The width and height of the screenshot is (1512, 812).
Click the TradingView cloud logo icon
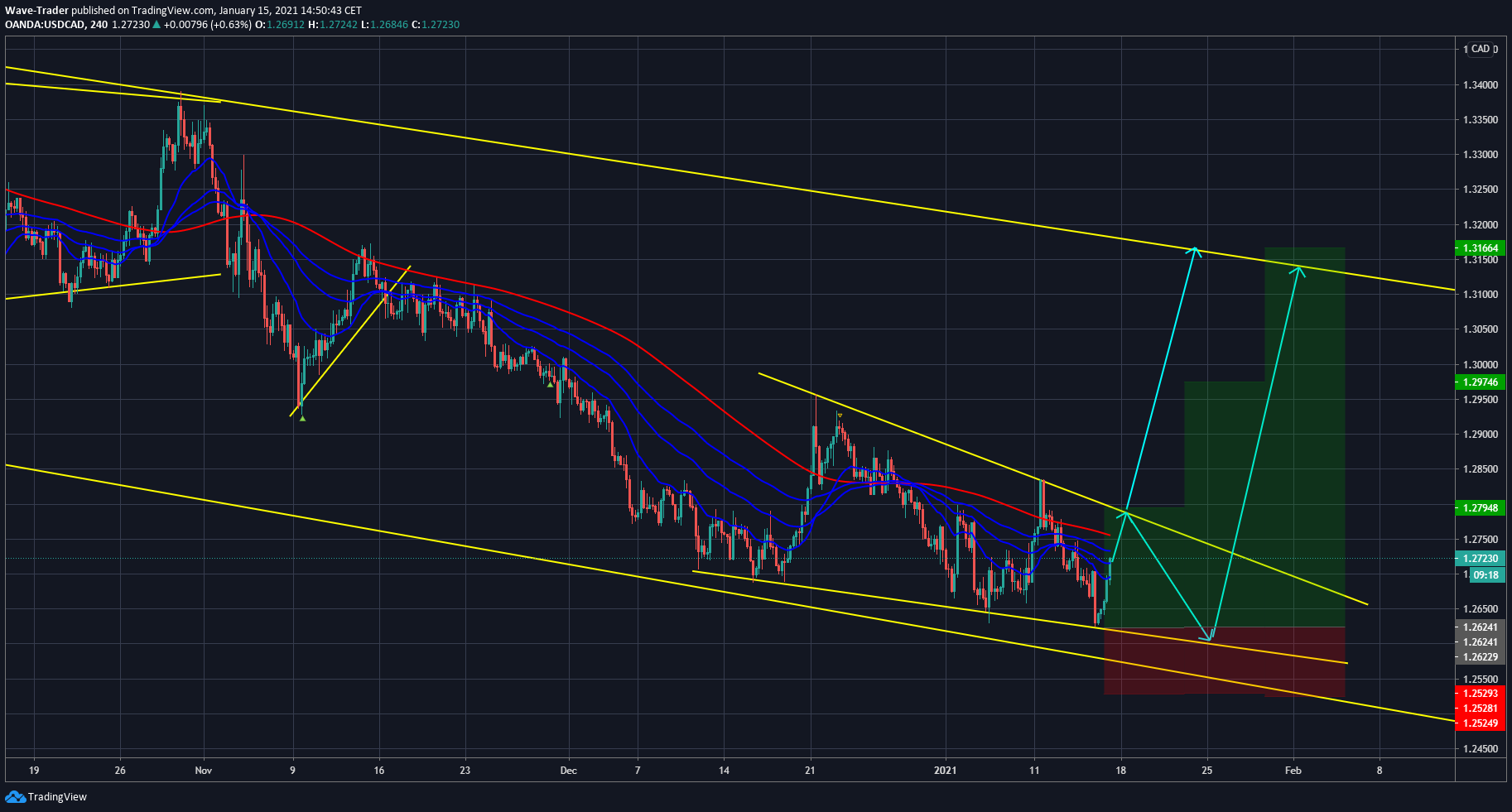point(15,796)
